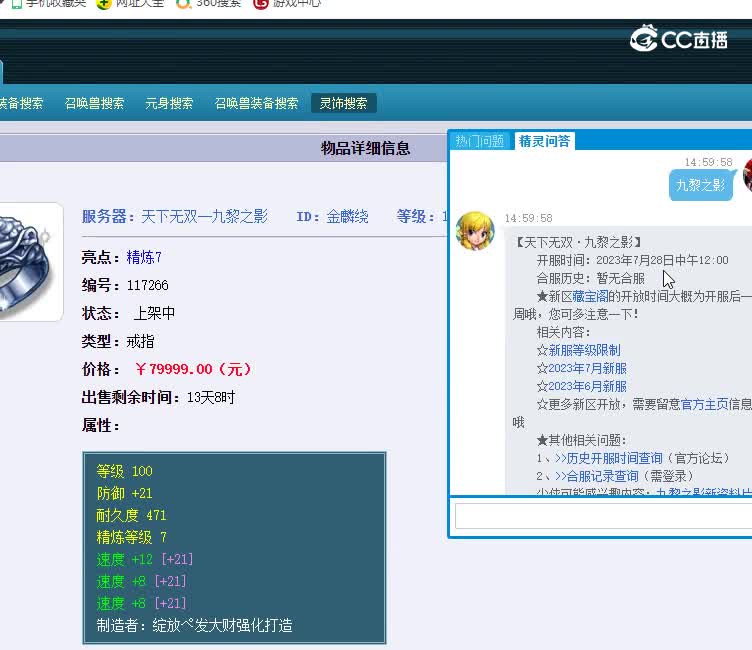
Task: Click the price ￥79999.00（元）
Action: (x=193, y=369)
